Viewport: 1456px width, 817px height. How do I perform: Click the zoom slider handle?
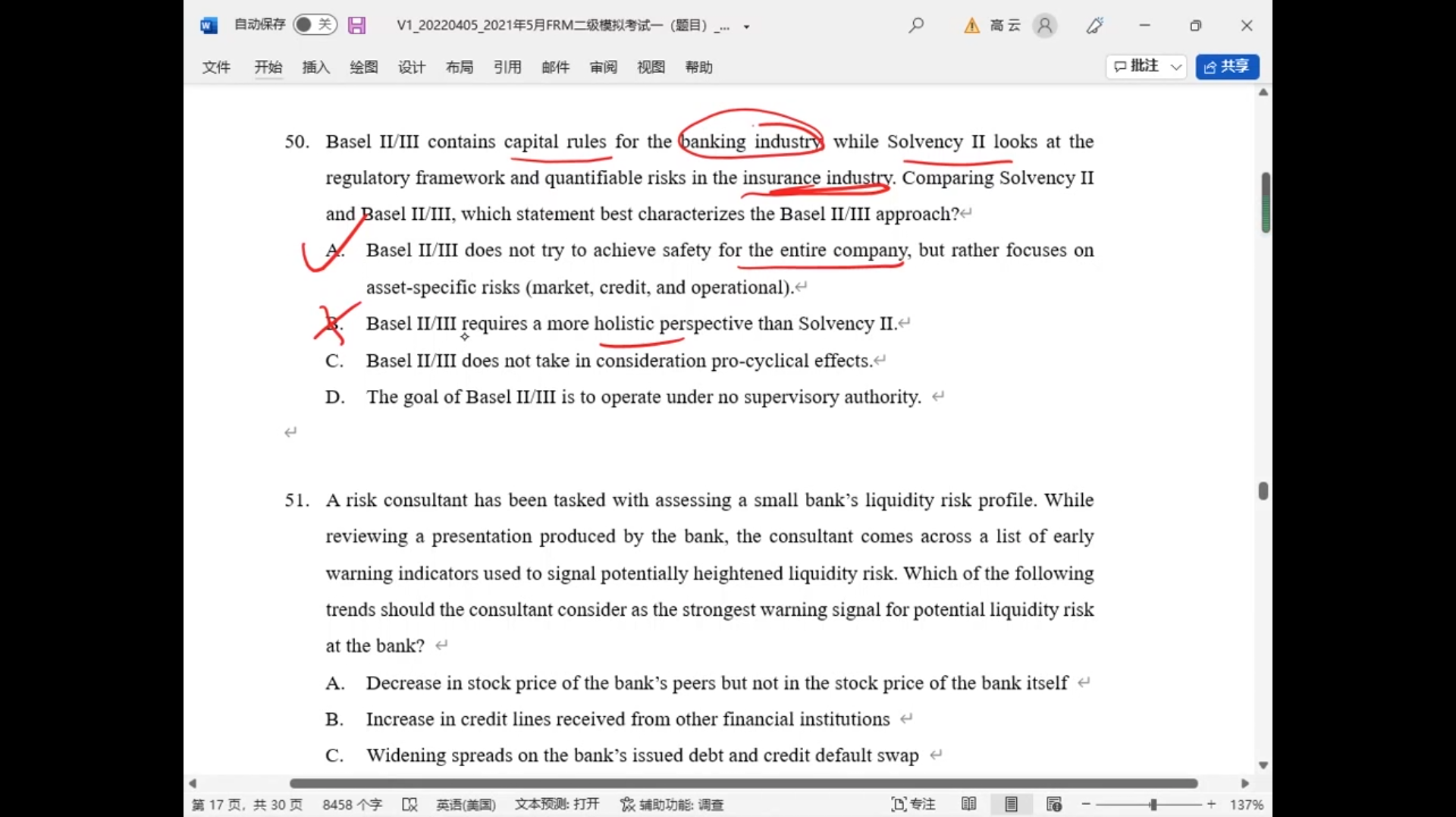pyautogui.click(x=1153, y=804)
